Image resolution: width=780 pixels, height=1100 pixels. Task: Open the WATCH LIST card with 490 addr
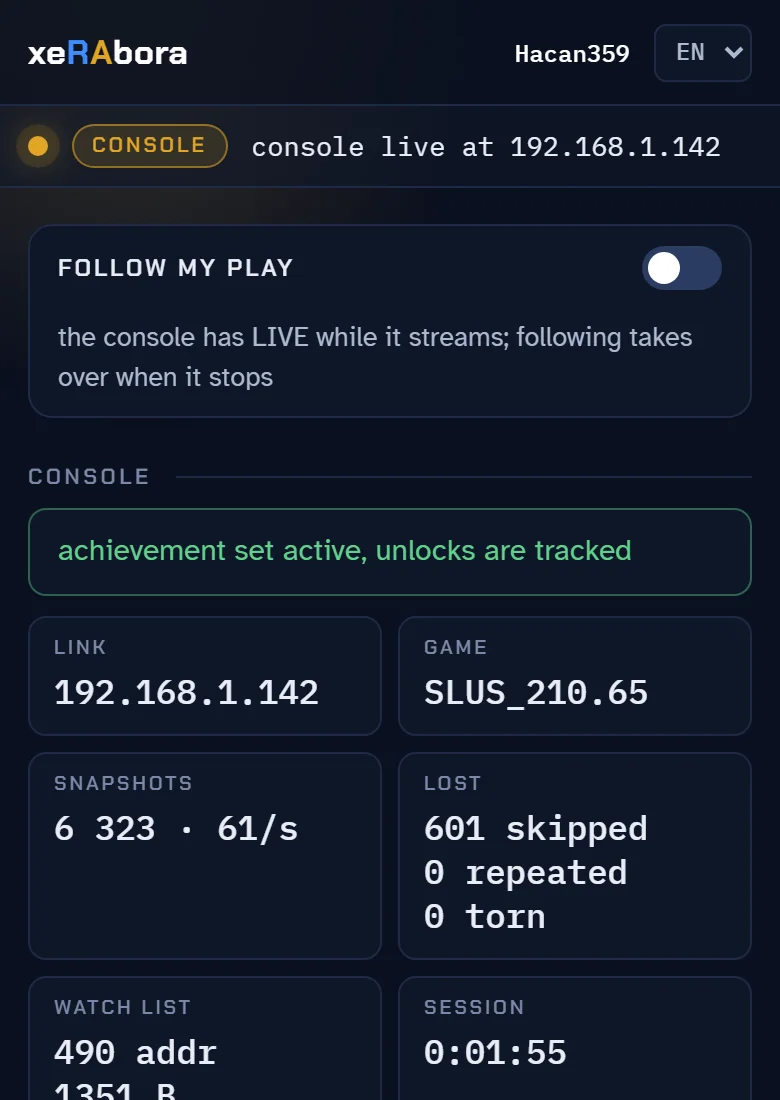pyautogui.click(x=205, y=1038)
